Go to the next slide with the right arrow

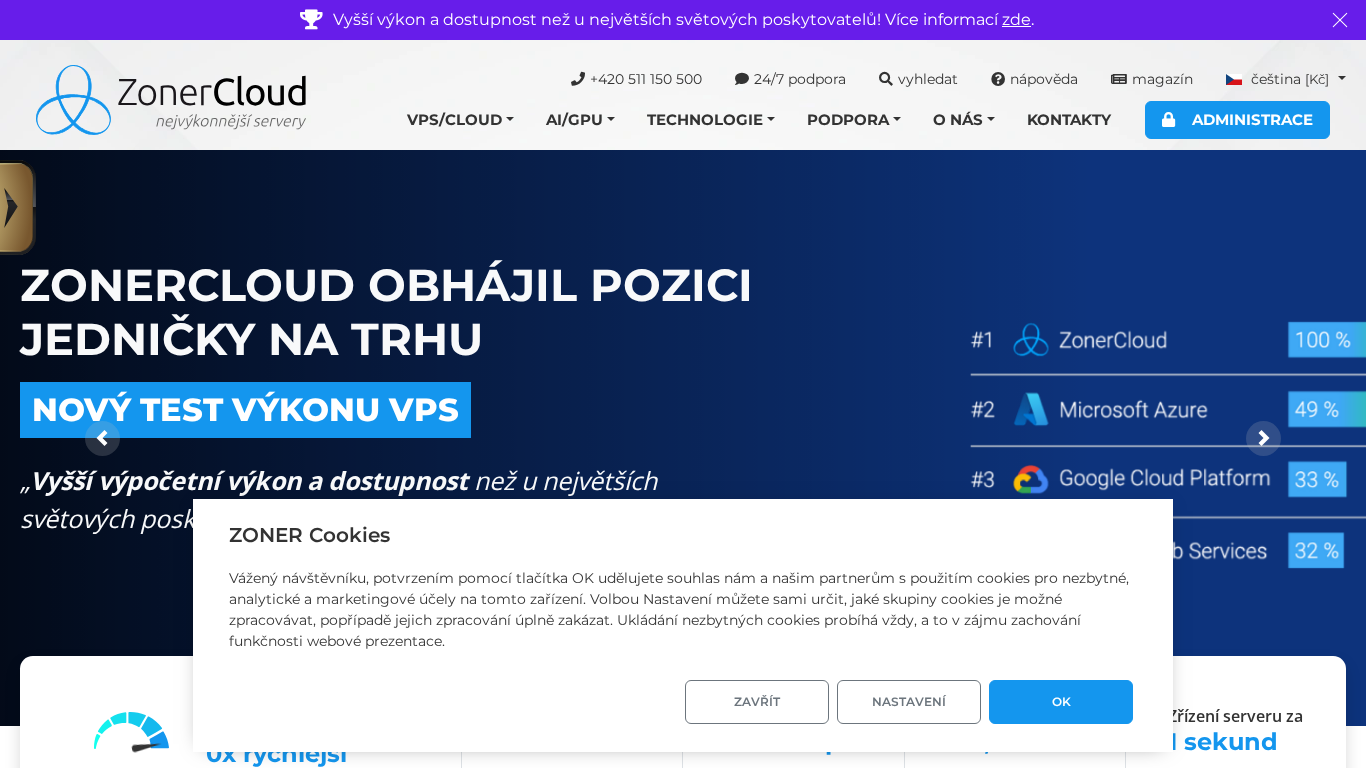[1263, 438]
